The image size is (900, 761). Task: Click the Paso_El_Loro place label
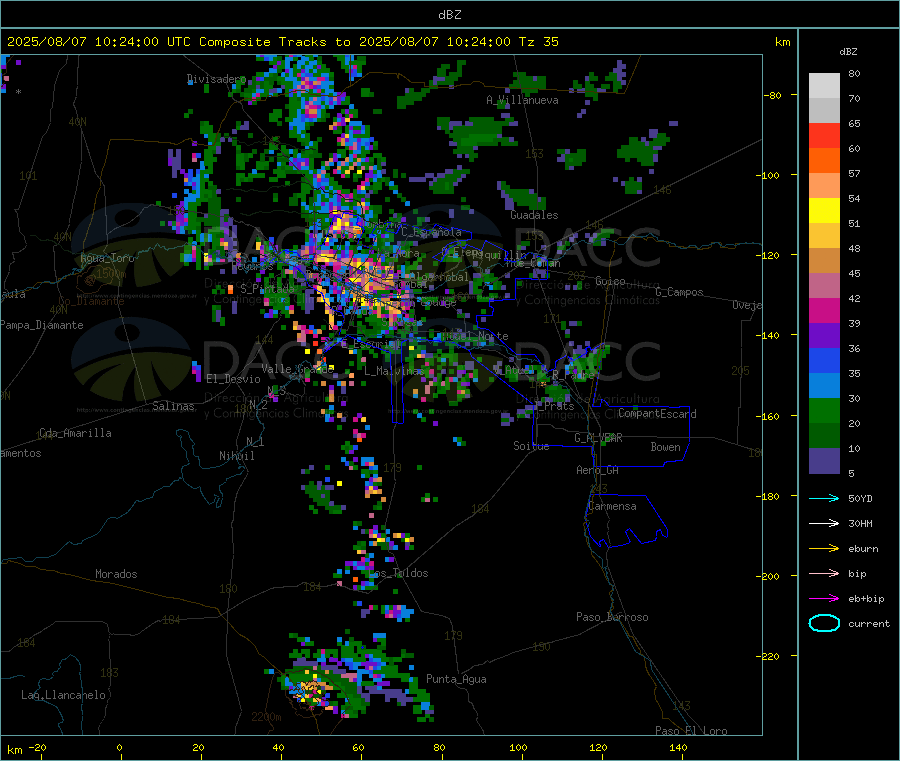tap(691, 731)
